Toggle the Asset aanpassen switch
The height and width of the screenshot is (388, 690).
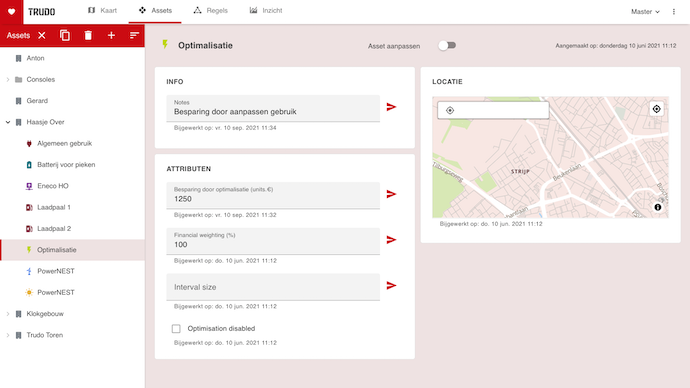[x=447, y=45]
